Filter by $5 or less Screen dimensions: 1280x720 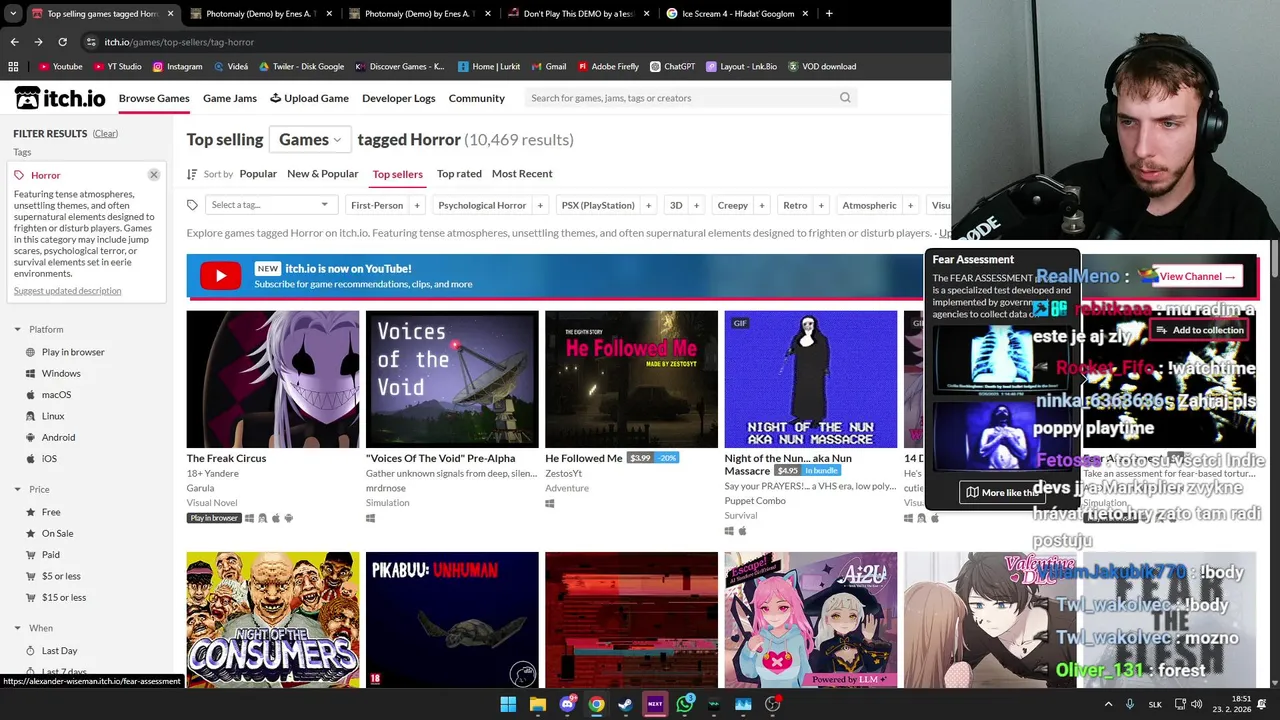click(61, 576)
